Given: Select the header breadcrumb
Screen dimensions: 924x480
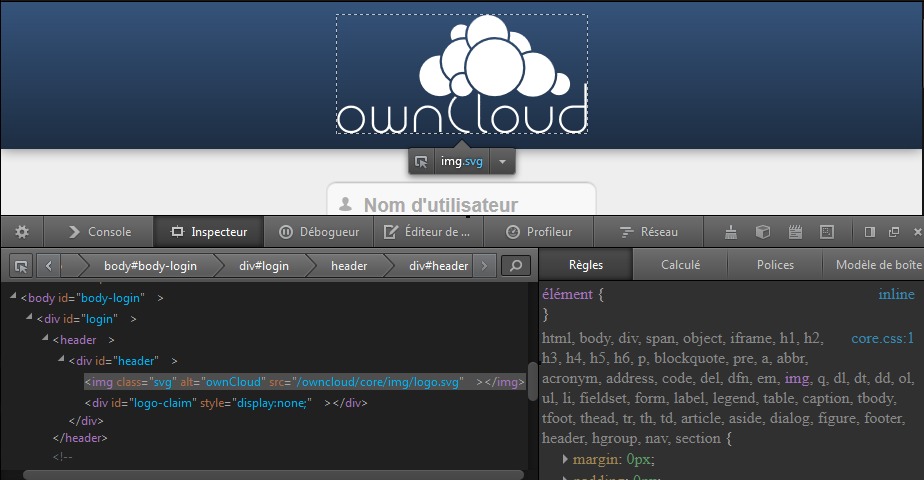Looking at the screenshot, I should 349,266.
